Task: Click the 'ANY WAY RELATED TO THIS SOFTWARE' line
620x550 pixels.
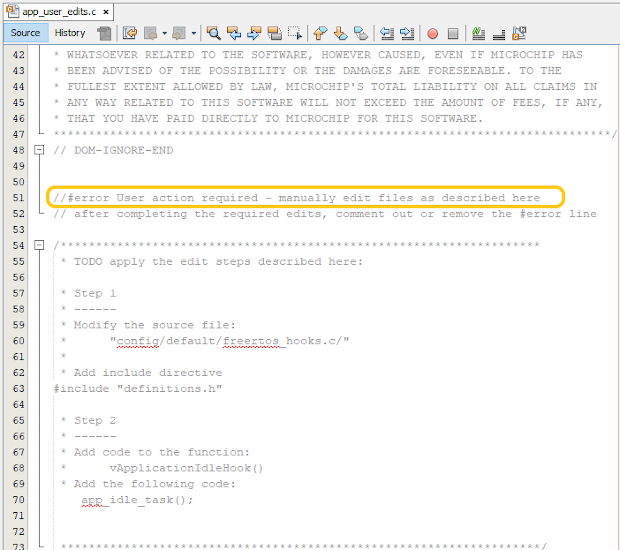Action: tap(329, 102)
